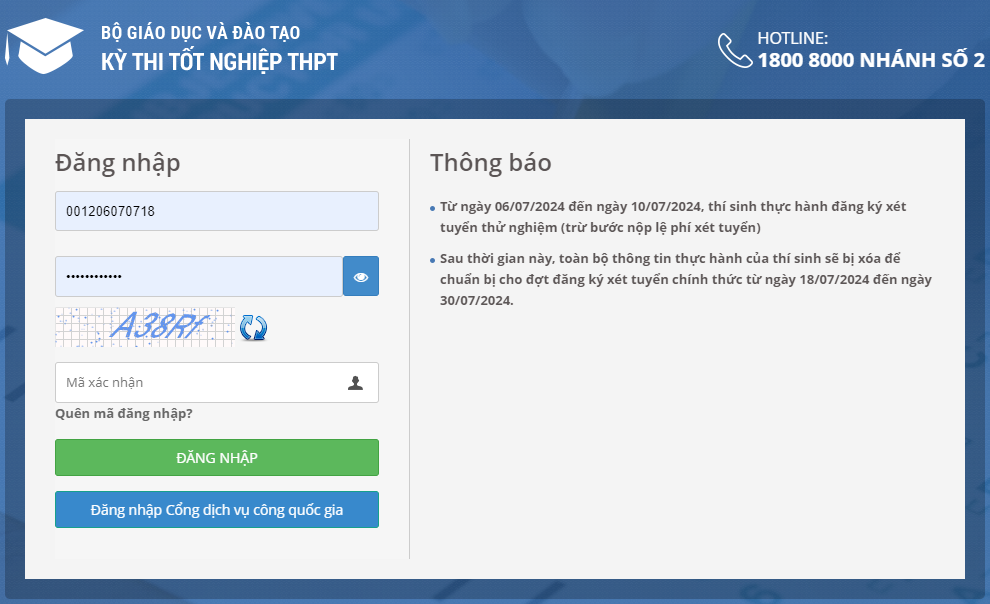Click the notice starting Từ ngày 06/07/2024
Viewport: 990px width, 604px height.
672,216
